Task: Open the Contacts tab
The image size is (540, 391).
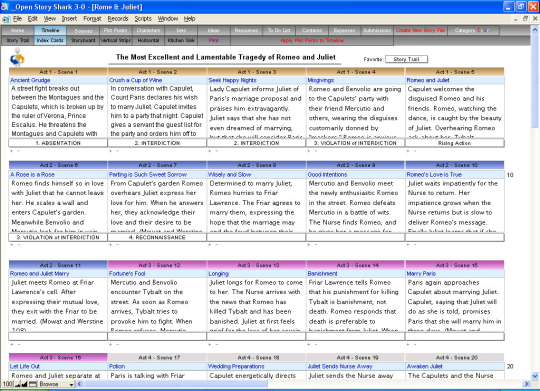Action: tap(312, 30)
